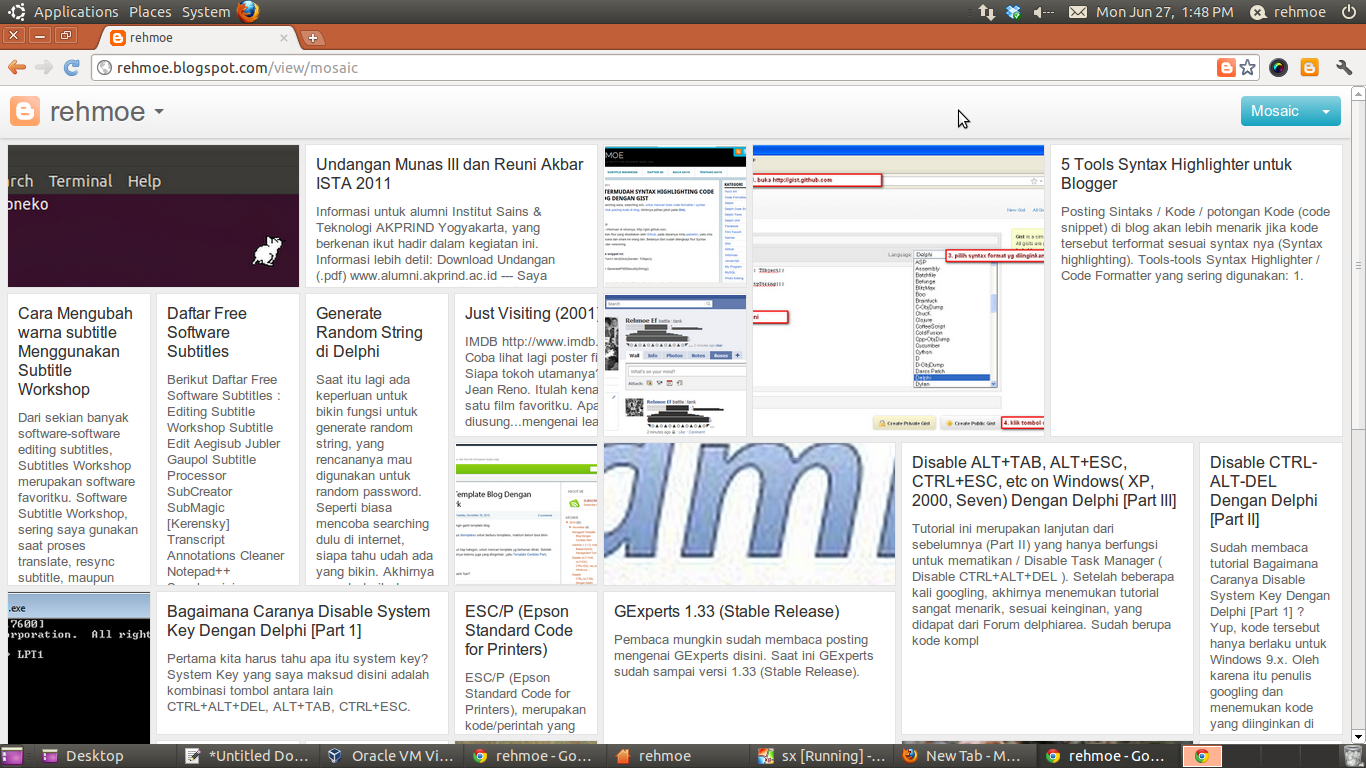This screenshot has width=1366, height=768.
Task: Click the Chrome icon button in the bottom panel
Action: click(x=1203, y=756)
